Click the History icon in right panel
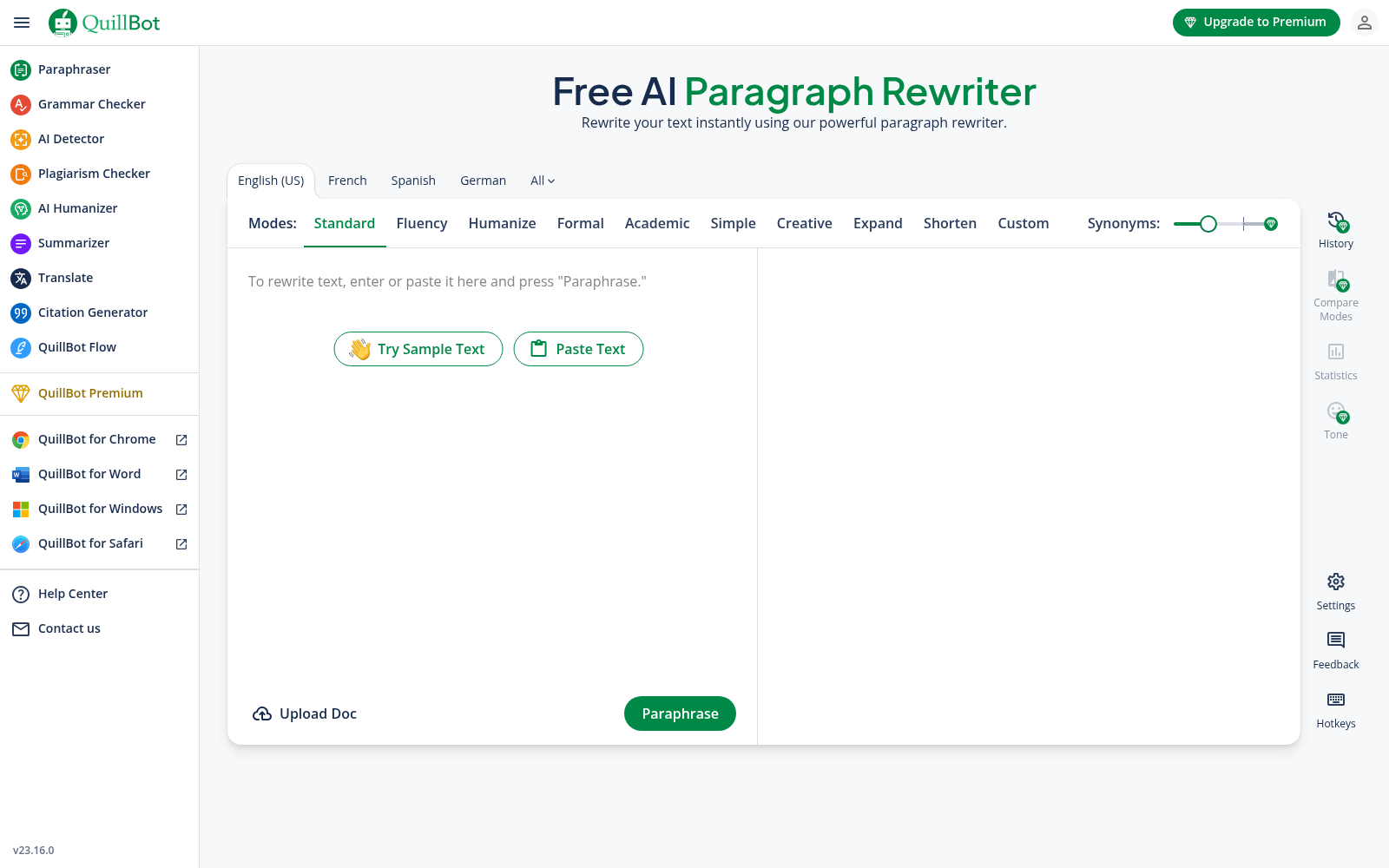Viewport: 1389px width, 868px height. tap(1335, 222)
